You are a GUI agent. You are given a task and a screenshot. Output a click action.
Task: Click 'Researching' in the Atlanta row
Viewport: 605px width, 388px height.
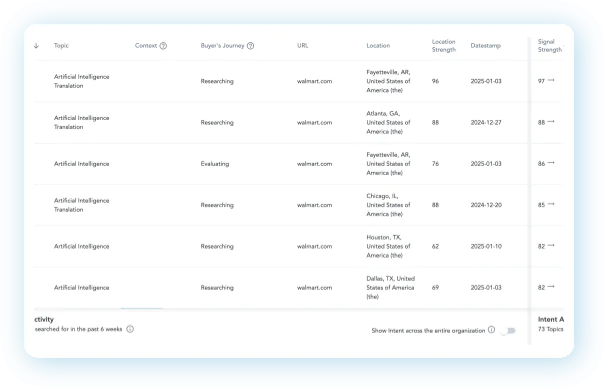tap(217, 122)
